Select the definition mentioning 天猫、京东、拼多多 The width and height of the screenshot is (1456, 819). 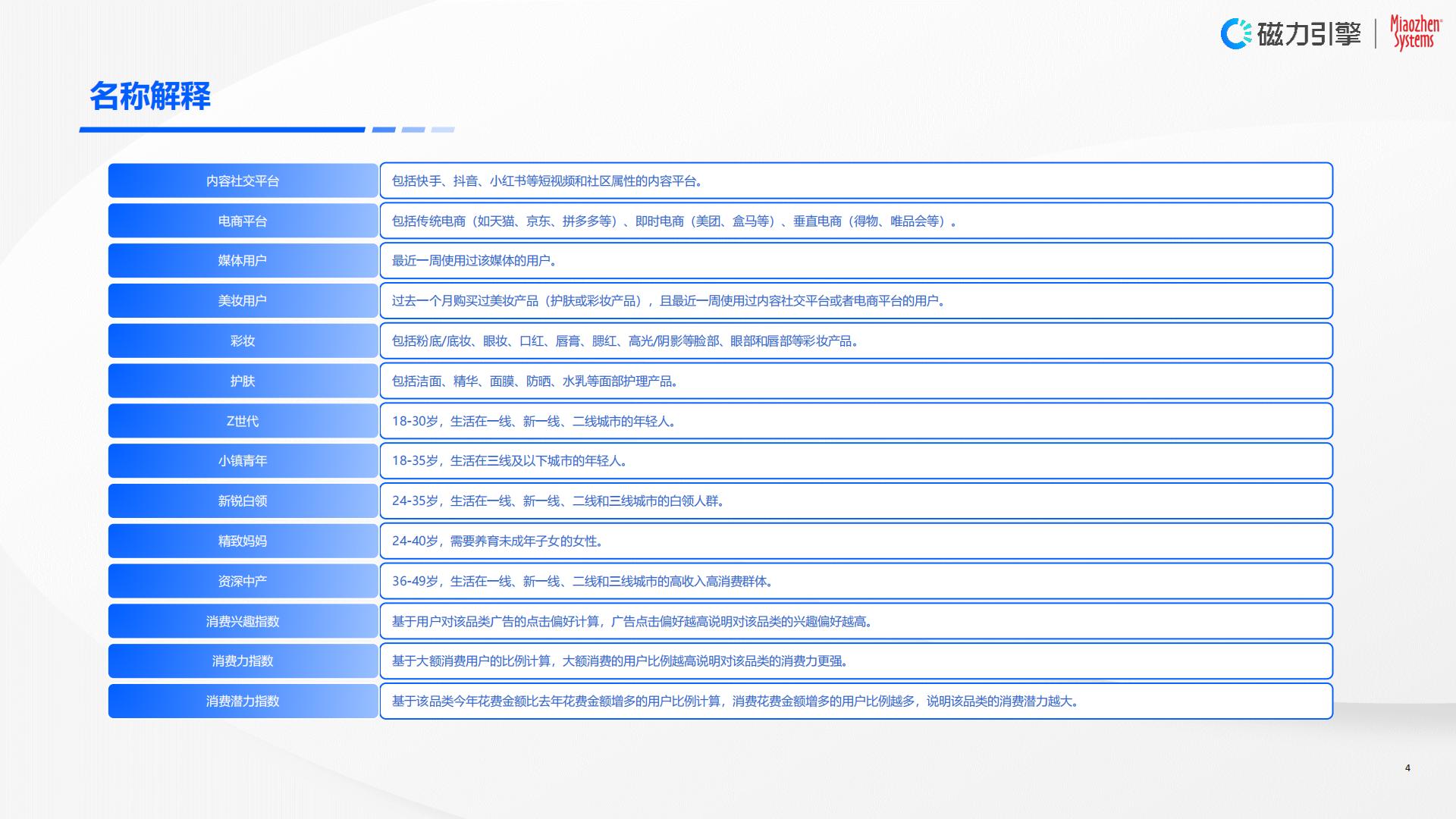(x=676, y=221)
